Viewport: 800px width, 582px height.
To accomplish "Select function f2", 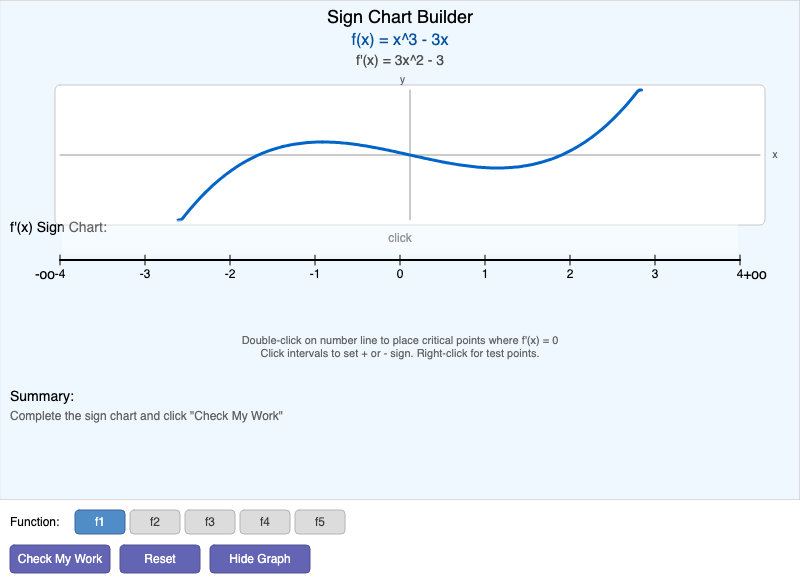I will click(x=155, y=521).
